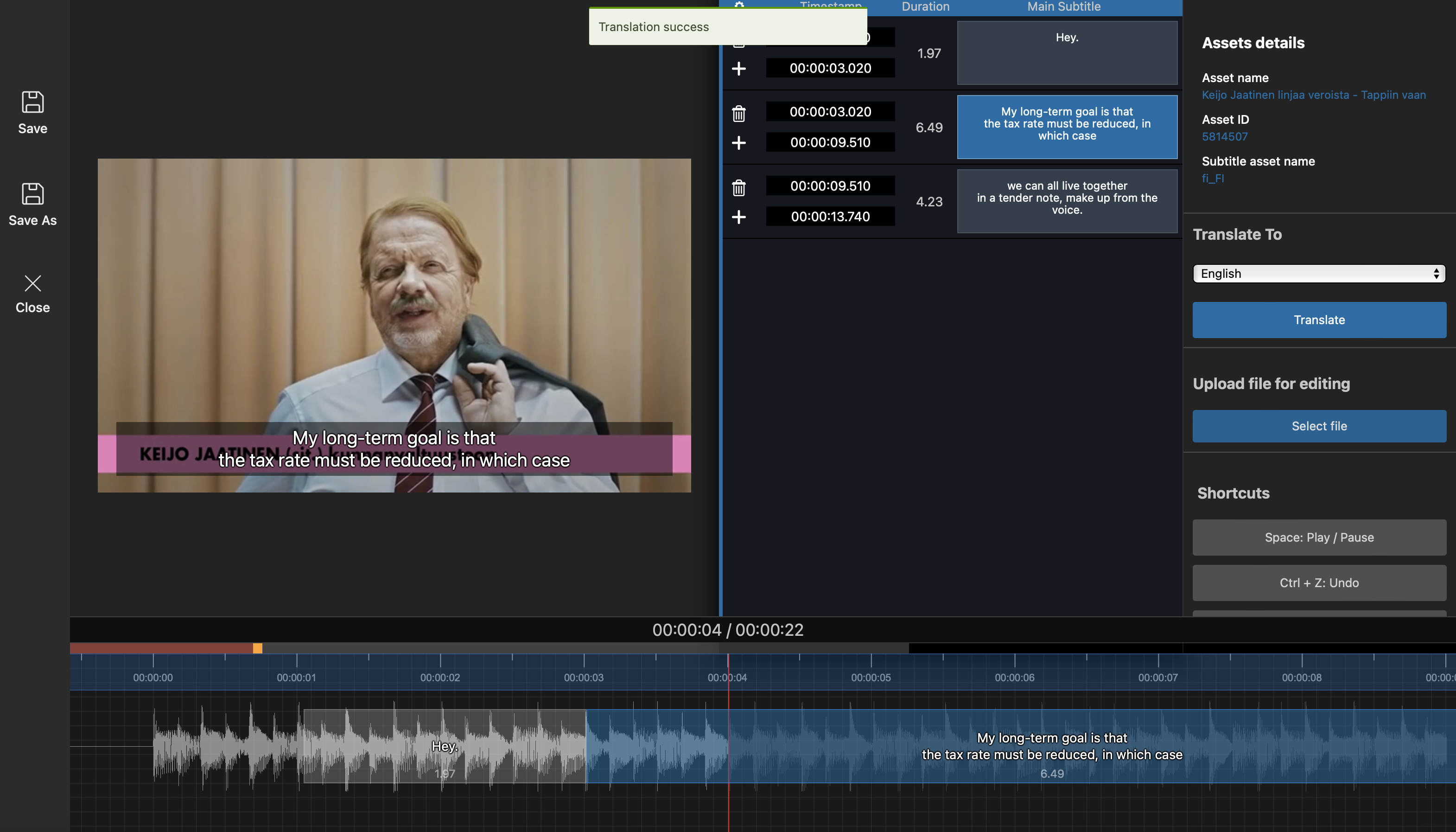Screen dimensions: 1456x832
Task: Add subtitle after the 00:00:09.510 end time
Action: tap(738, 143)
